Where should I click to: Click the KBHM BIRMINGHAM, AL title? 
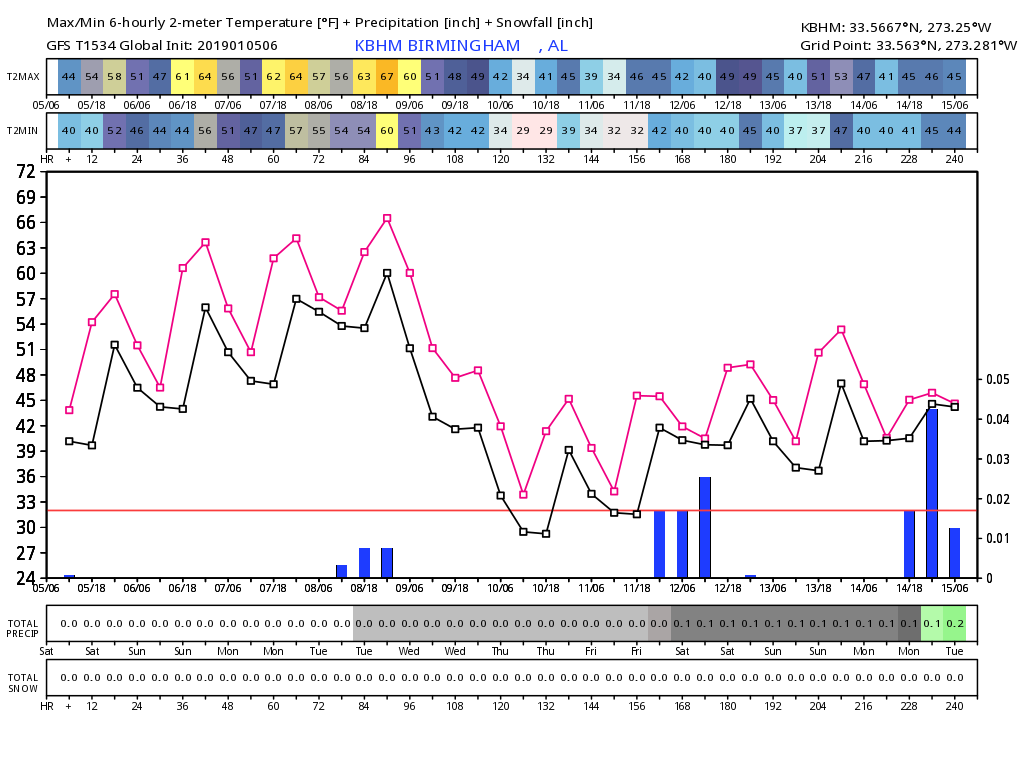click(x=461, y=46)
